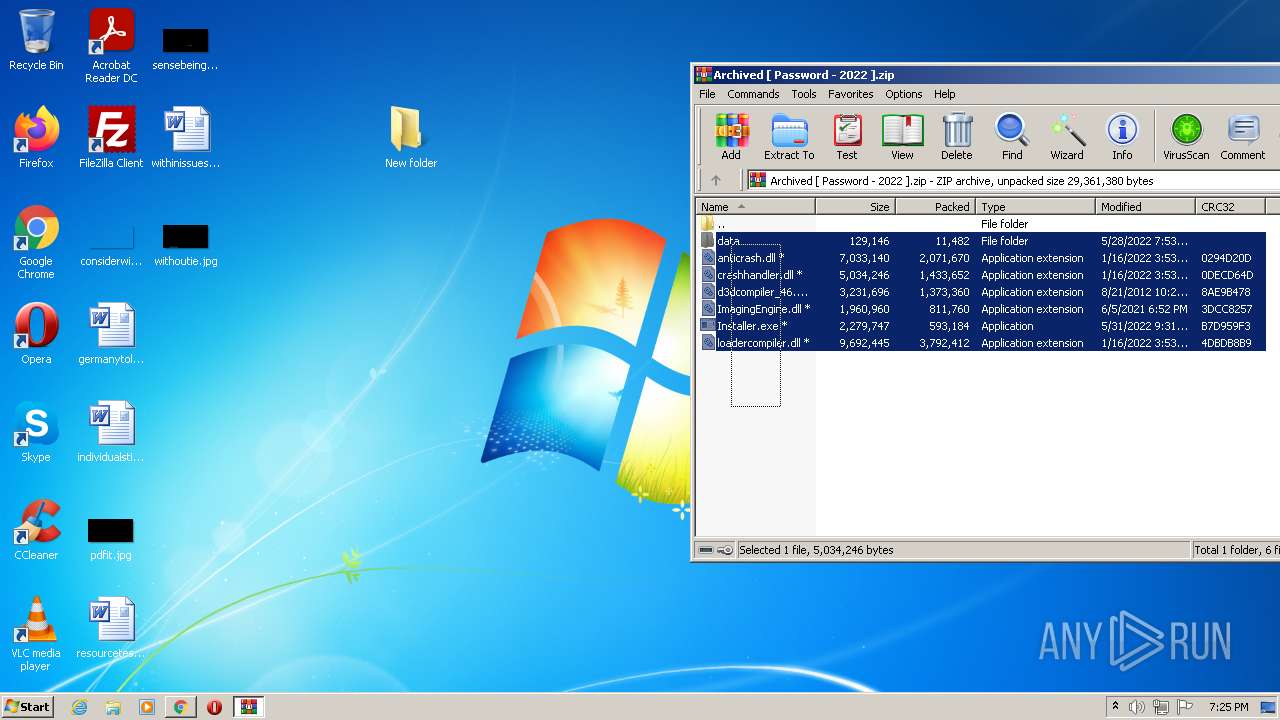Screen dimensions: 1280x720
Task: Select the withinissues Word document icon
Action: (186, 138)
